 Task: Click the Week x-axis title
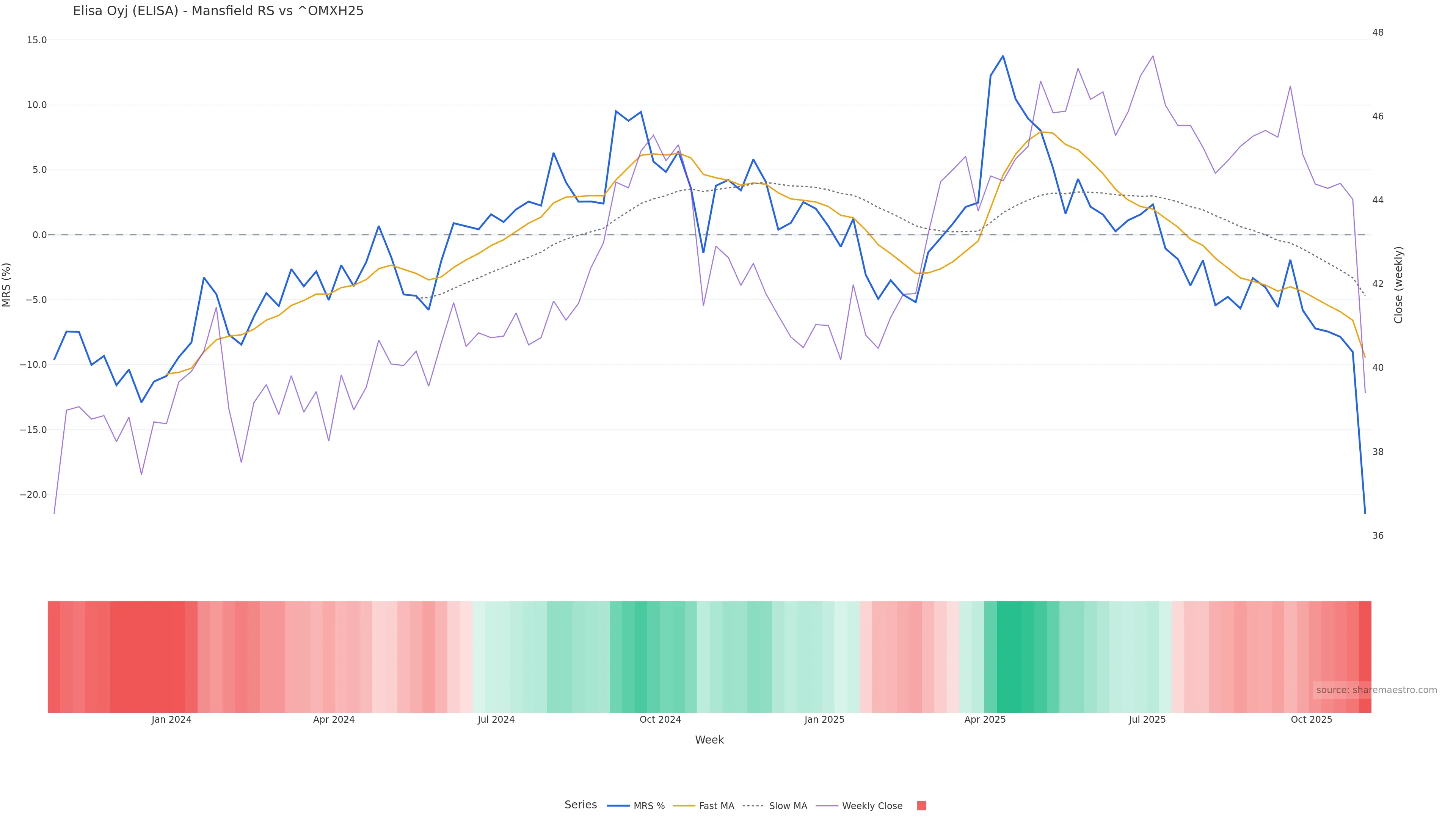(x=709, y=740)
